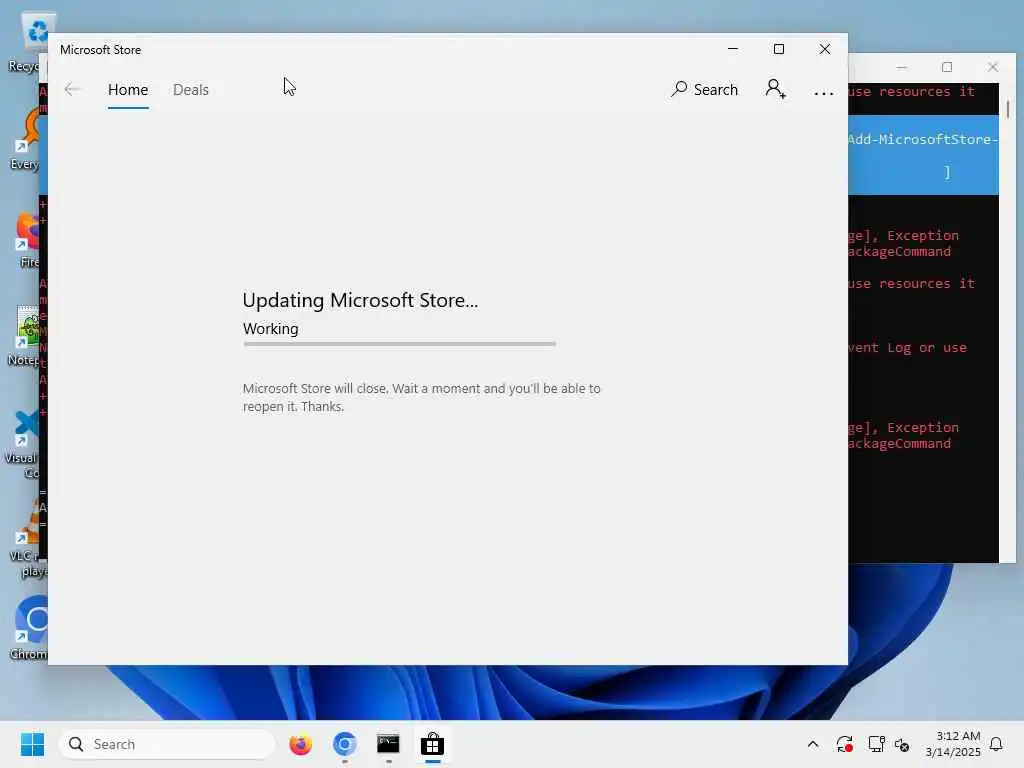Select the Firefox desktop shortcut

coord(29,239)
